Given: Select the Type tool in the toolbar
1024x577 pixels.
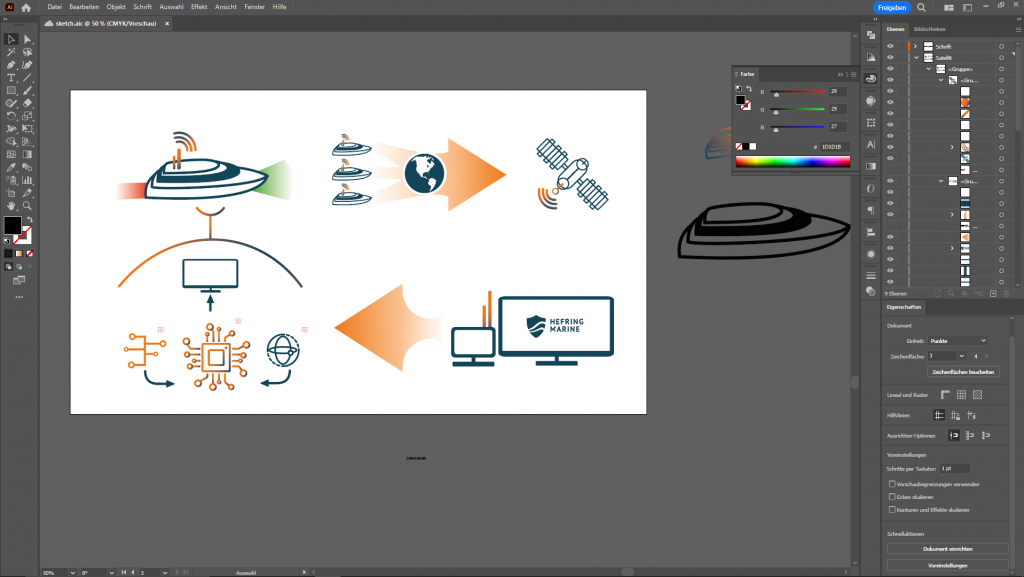Looking at the screenshot, I should click(11, 77).
